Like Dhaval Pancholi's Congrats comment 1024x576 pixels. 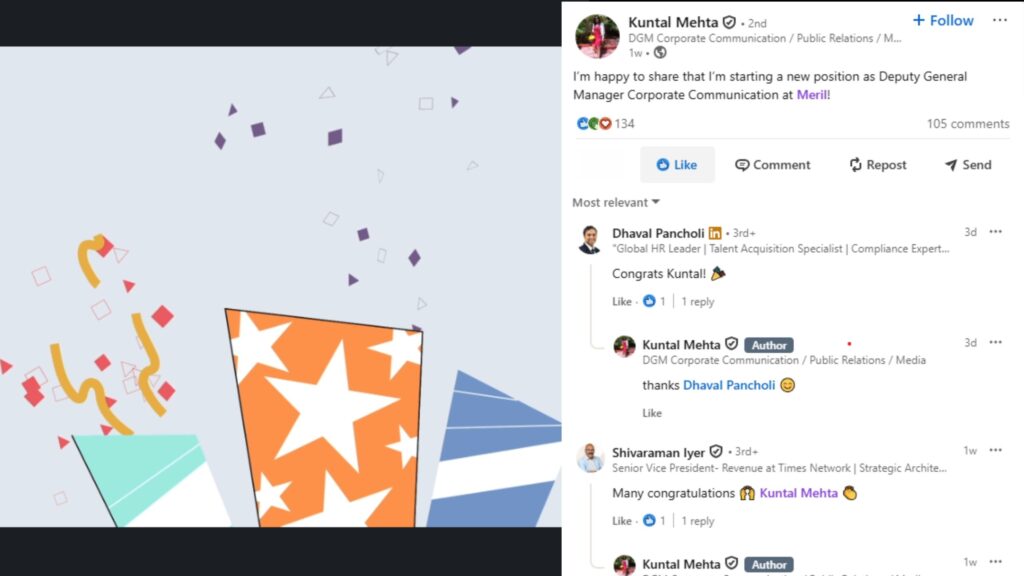tap(622, 302)
